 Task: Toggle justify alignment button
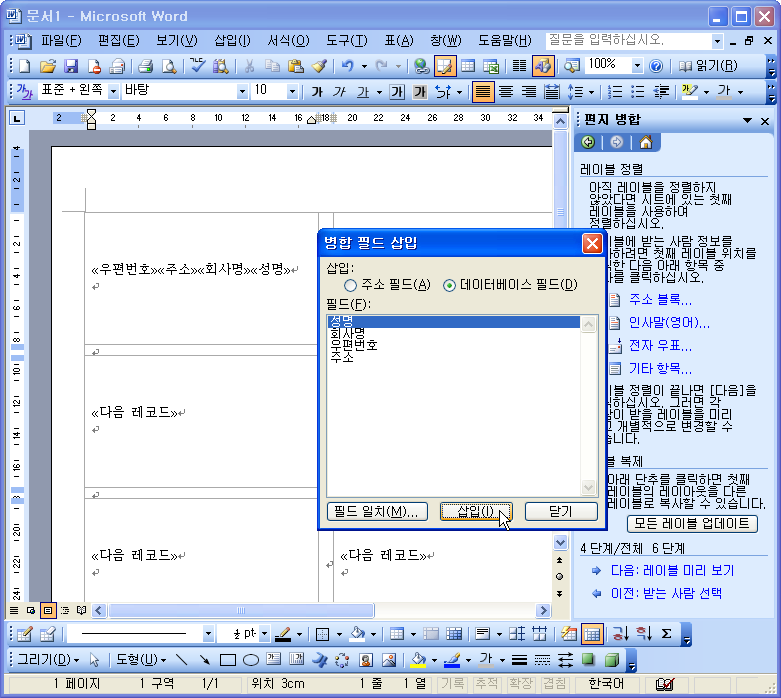[x=483, y=92]
